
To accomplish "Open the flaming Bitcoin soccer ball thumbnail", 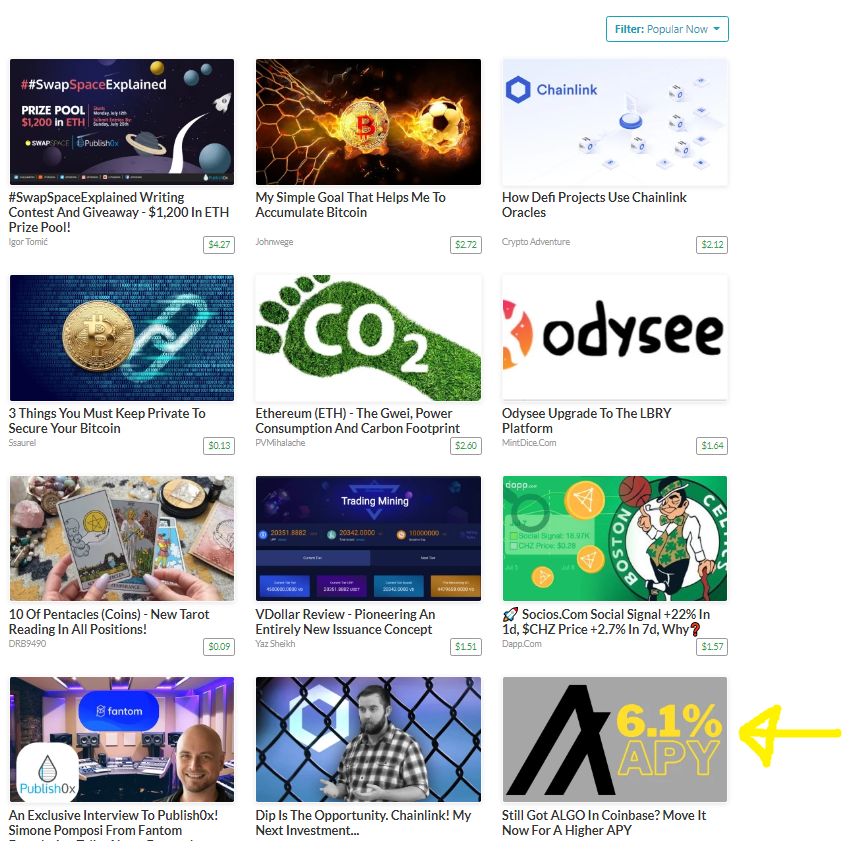I will (x=368, y=122).
